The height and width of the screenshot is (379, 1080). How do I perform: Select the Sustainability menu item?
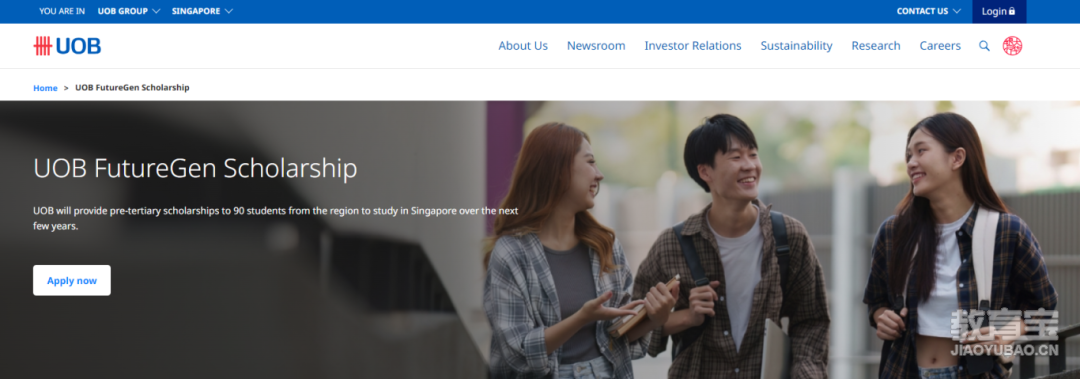tap(796, 46)
